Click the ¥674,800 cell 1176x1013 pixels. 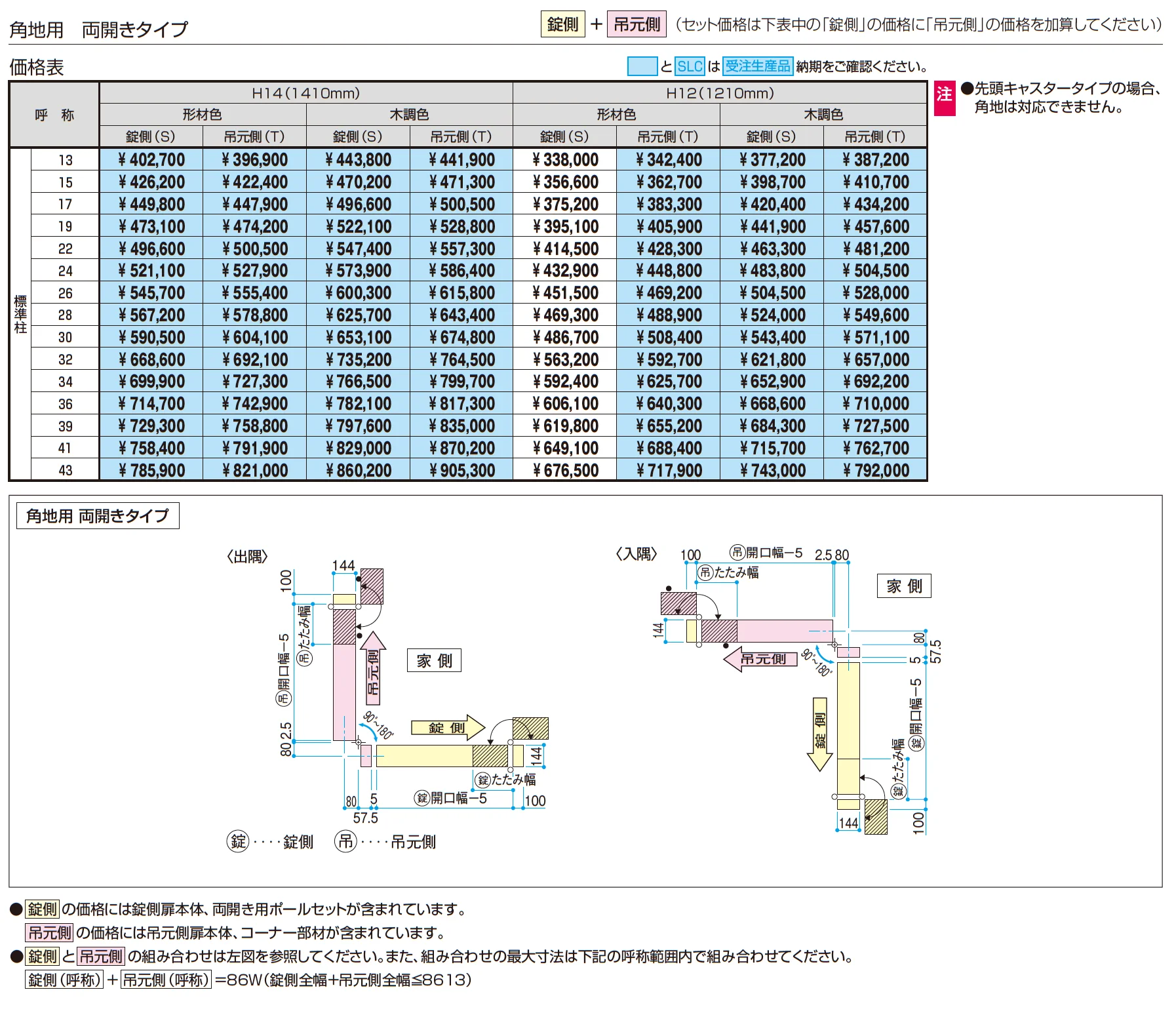click(x=462, y=338)
